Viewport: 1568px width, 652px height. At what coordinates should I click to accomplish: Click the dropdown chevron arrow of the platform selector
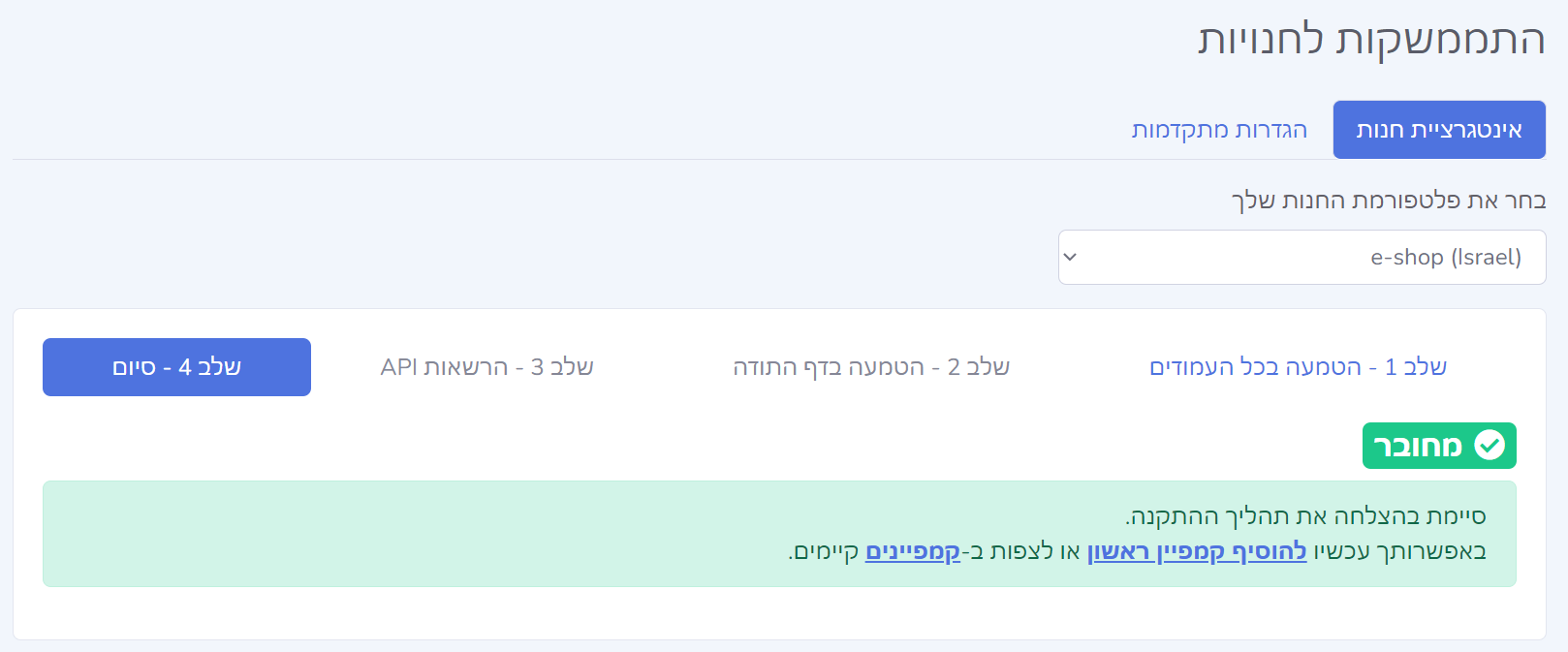click(1070, 258)
